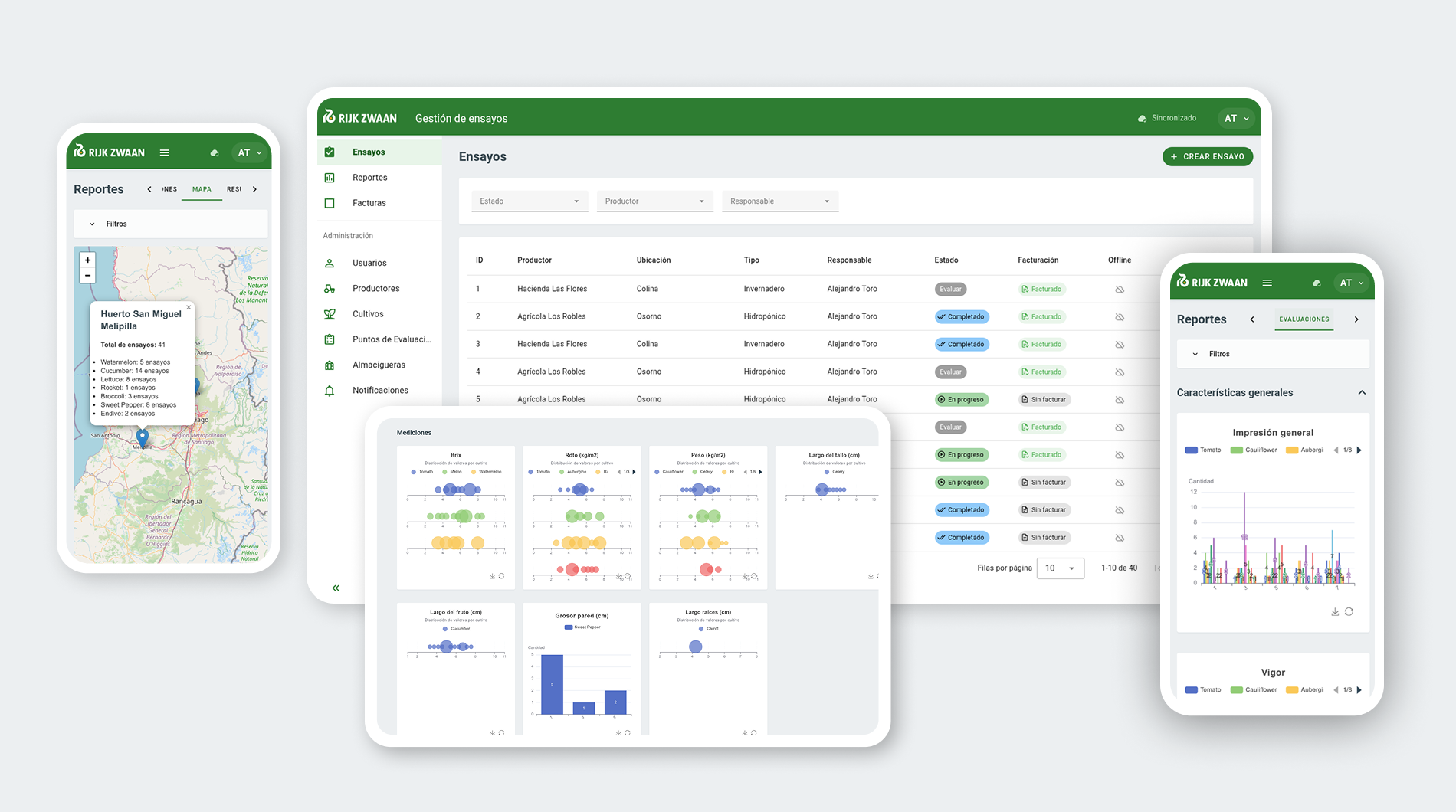1456x812 pixels.
Task: Open the Usuarios icon in sidebar
Action: [330, 263]
